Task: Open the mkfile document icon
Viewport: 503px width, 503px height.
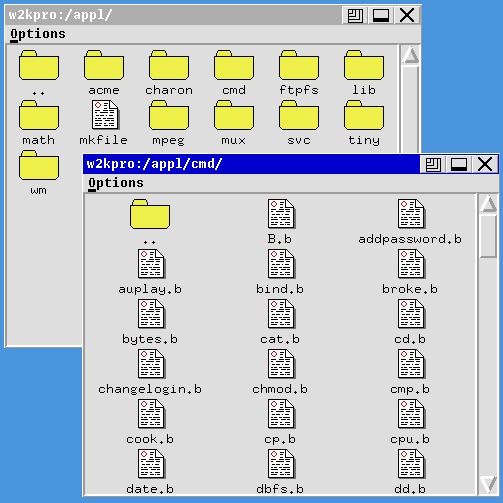Action: click(105, 115)
